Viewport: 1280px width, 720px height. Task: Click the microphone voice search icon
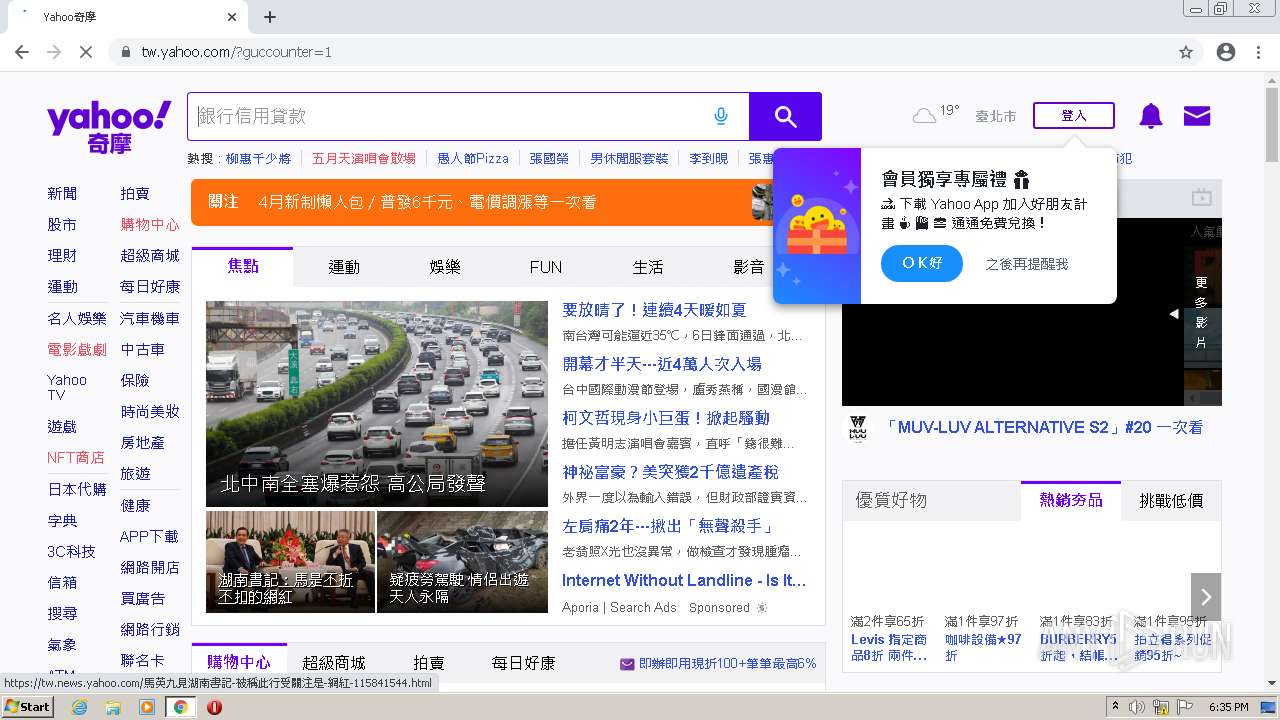click(x=721, y=117)
